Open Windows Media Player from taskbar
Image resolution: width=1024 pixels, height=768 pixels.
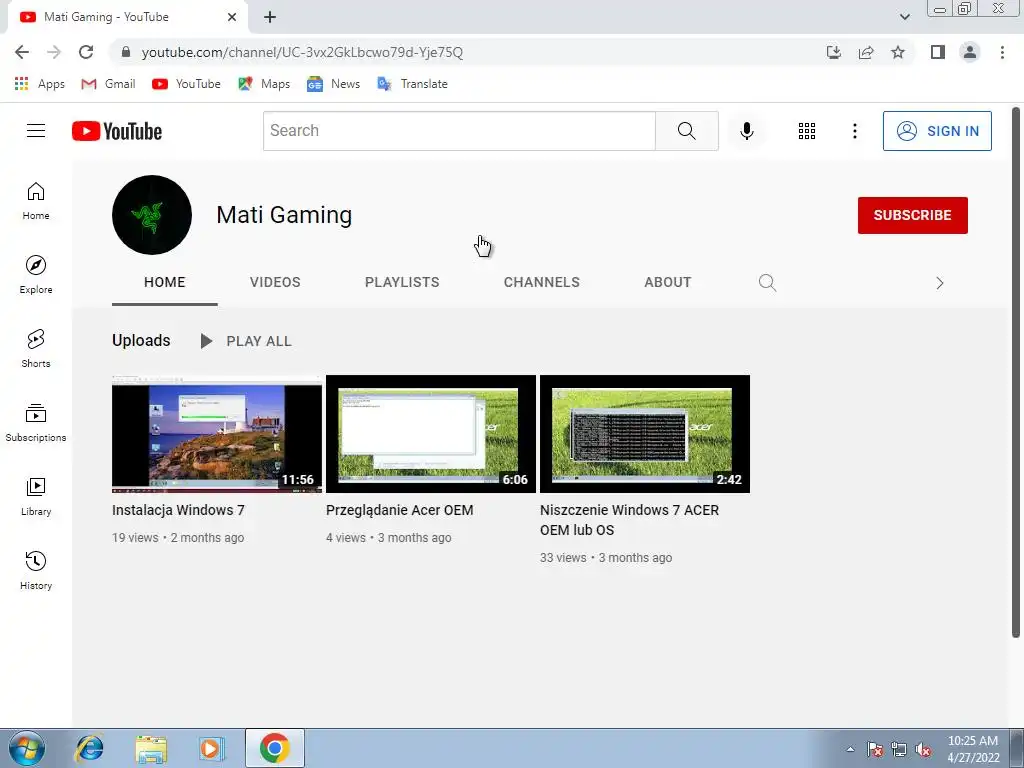(212, 748)
